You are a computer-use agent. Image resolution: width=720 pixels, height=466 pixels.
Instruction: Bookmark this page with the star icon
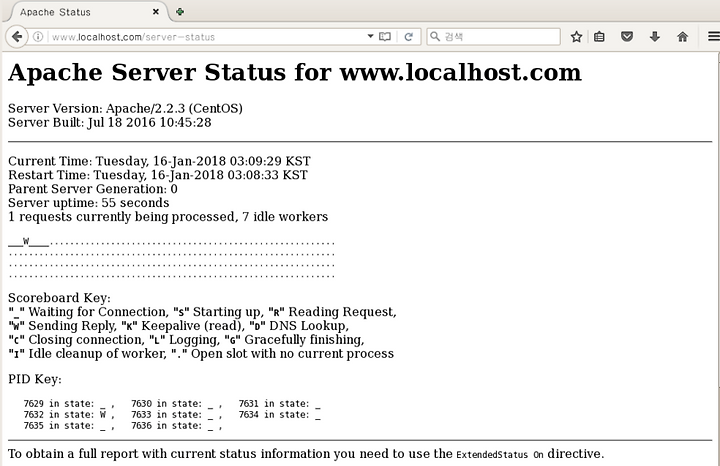pos(576,37)
